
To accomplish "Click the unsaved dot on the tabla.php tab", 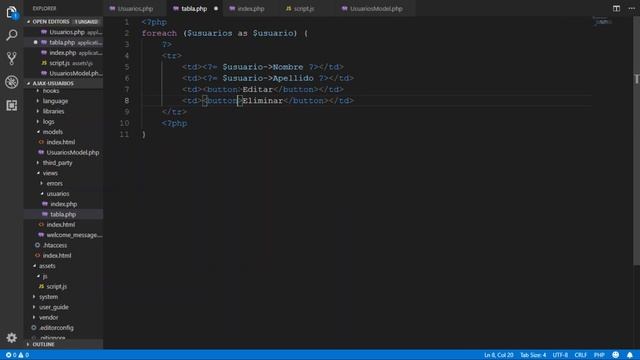I will coord(216,8).
